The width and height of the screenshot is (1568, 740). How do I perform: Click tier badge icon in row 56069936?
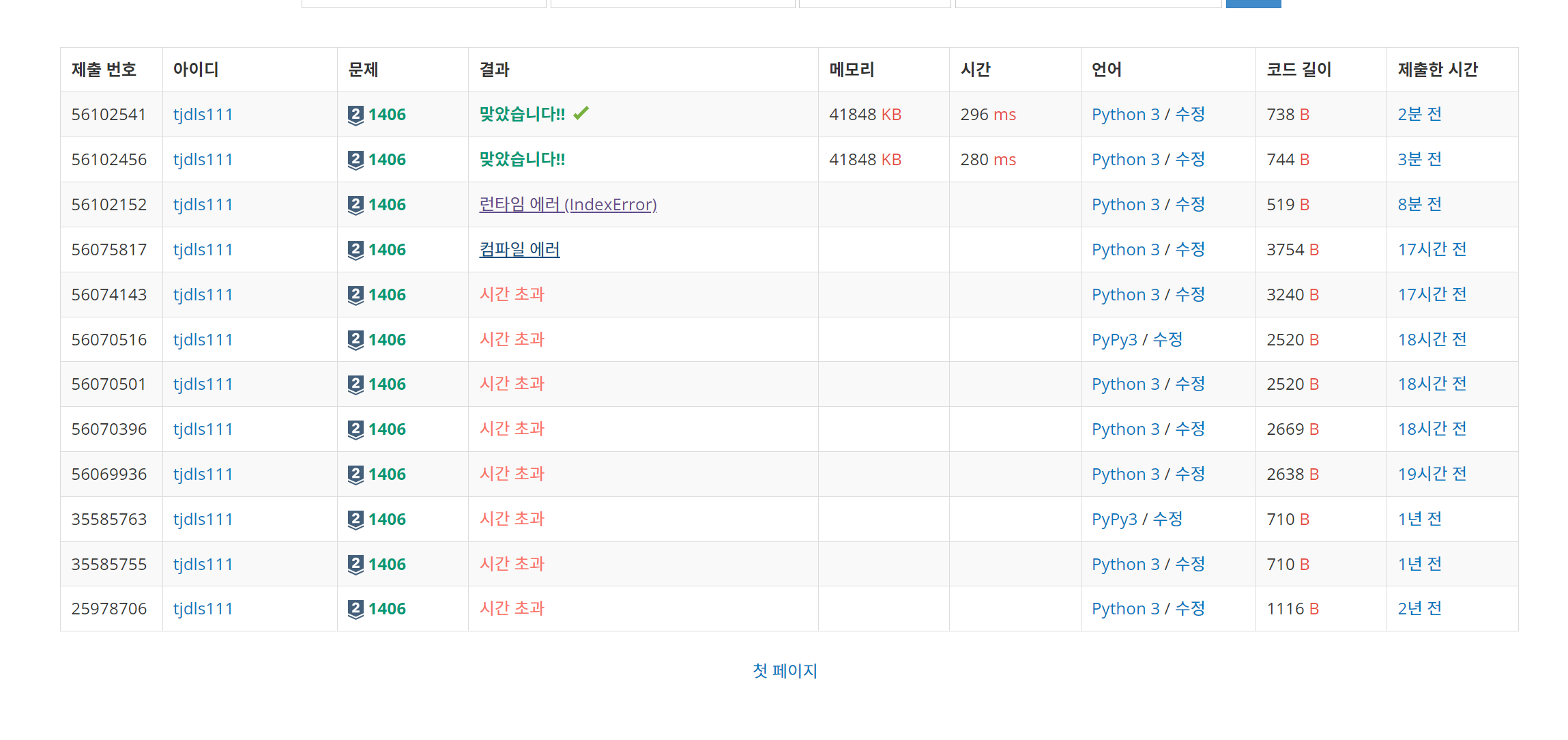click(355, 474)
